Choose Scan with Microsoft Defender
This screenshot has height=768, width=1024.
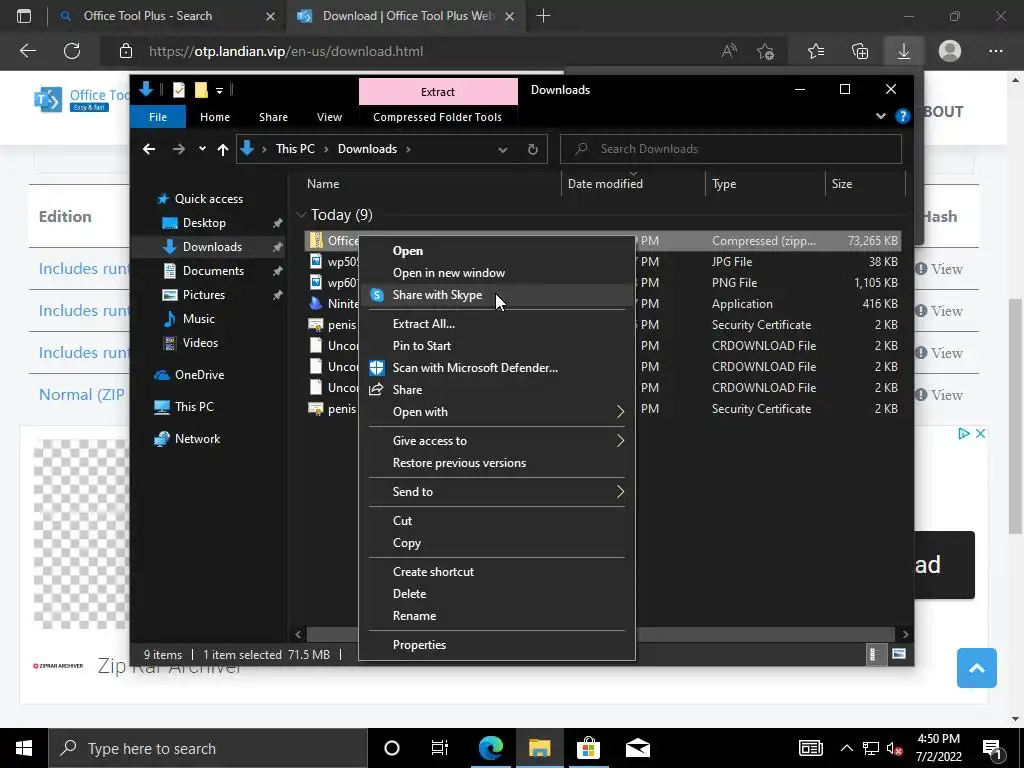[475, 368]
